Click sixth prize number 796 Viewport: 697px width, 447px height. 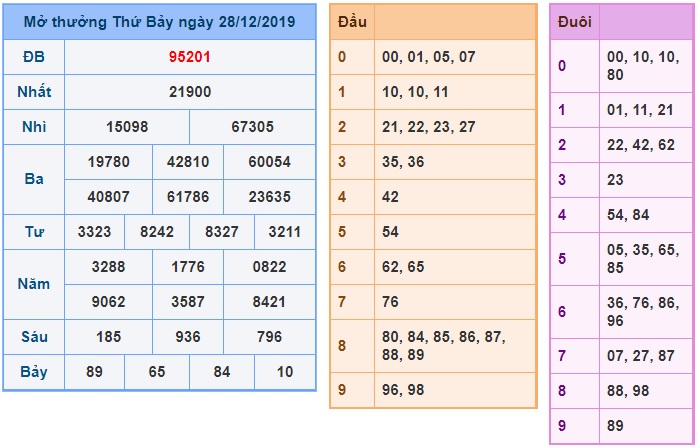point(269,337)
